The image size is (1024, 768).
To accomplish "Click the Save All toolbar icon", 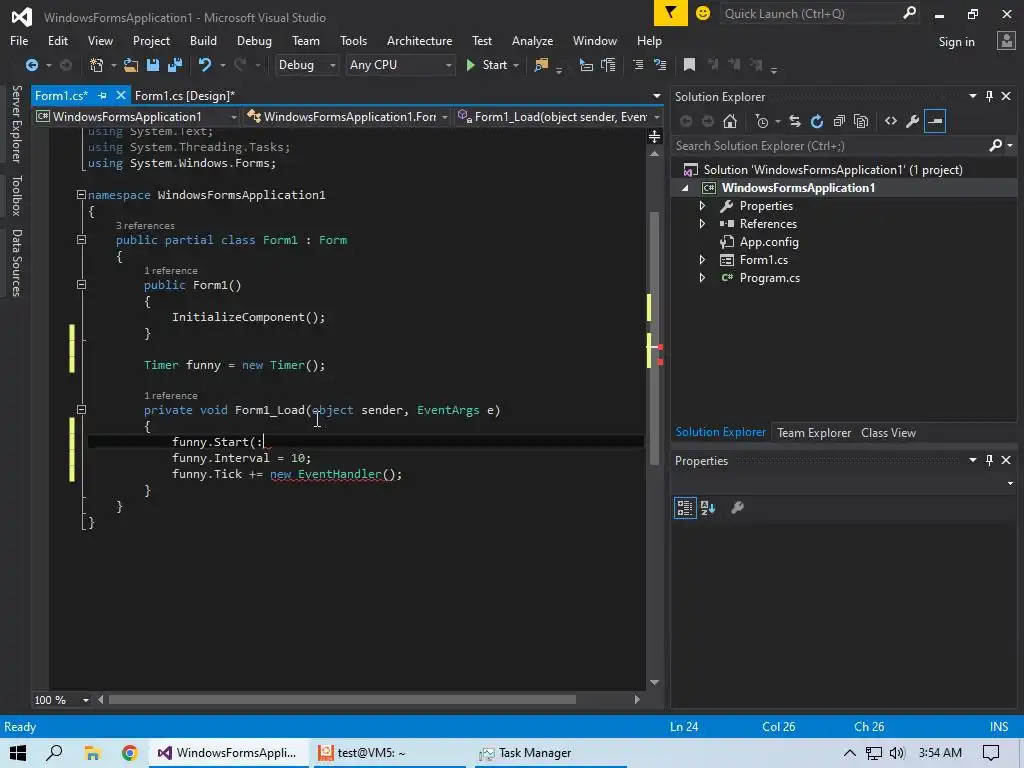I will pyautogui.click(x=175, y=65).
